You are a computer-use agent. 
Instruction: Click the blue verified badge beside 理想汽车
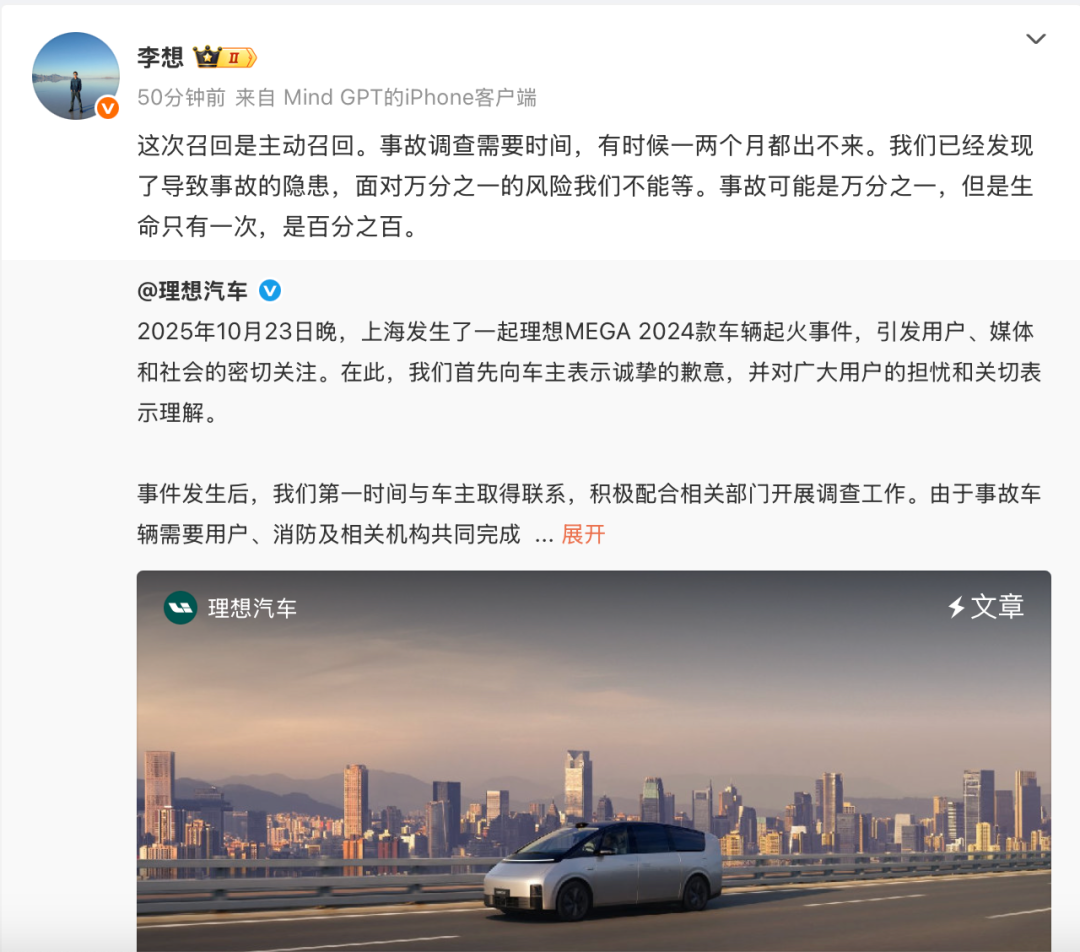point(270,291)
